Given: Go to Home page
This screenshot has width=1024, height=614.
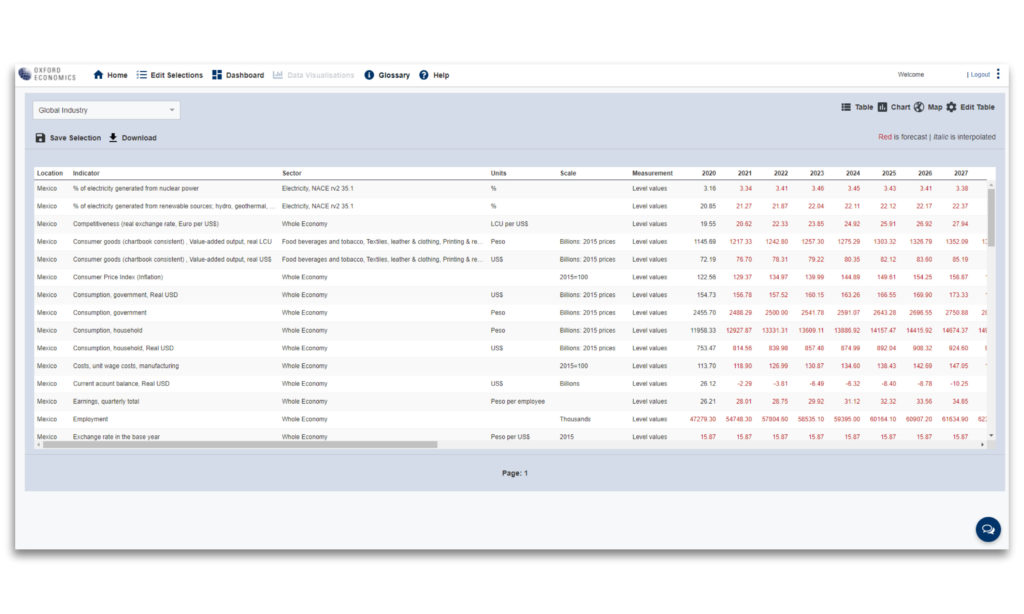Looking at the screenshot, I should pos(110,75).
